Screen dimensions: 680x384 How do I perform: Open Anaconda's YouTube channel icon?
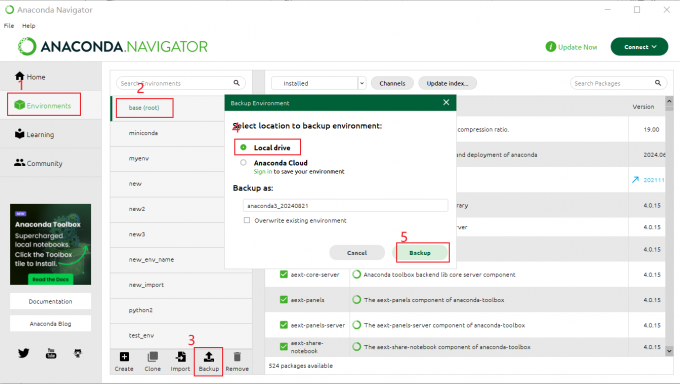coord(51,353)
